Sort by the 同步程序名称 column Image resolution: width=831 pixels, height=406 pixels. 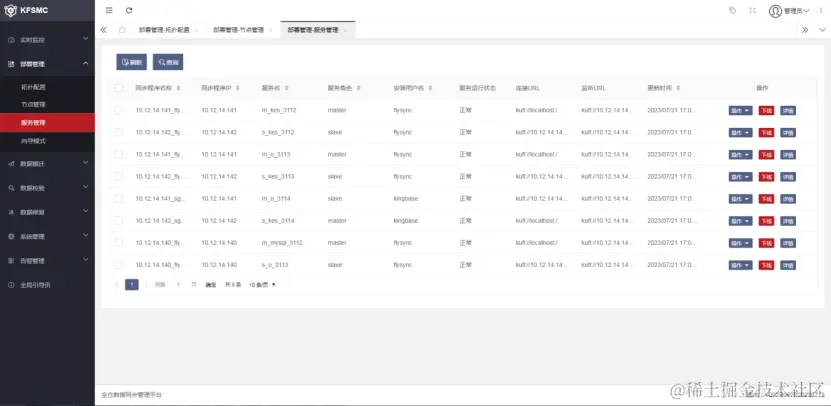[x=178, y=88]
